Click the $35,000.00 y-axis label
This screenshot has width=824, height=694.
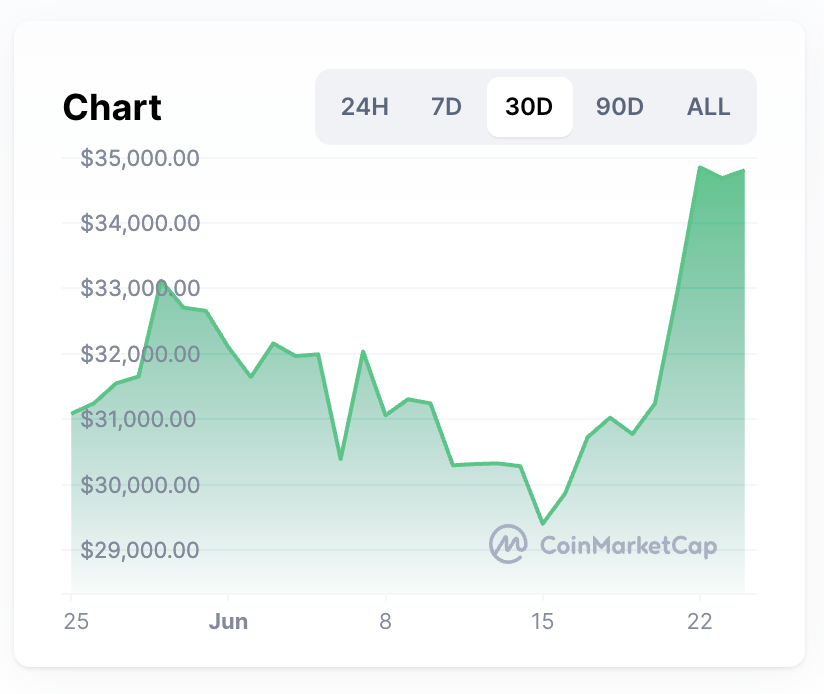(140, 158)
